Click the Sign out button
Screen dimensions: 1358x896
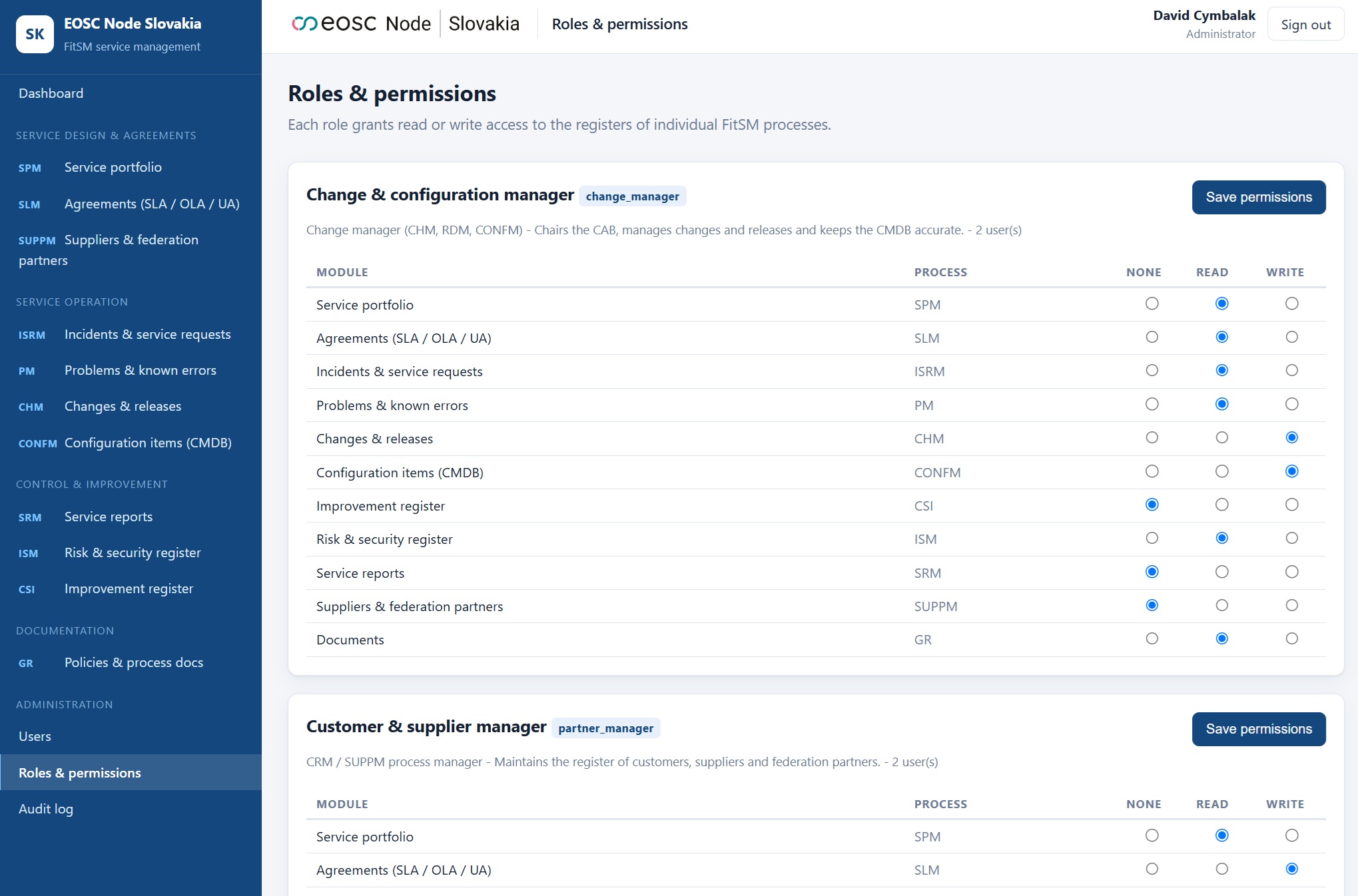click(1305, 25)
